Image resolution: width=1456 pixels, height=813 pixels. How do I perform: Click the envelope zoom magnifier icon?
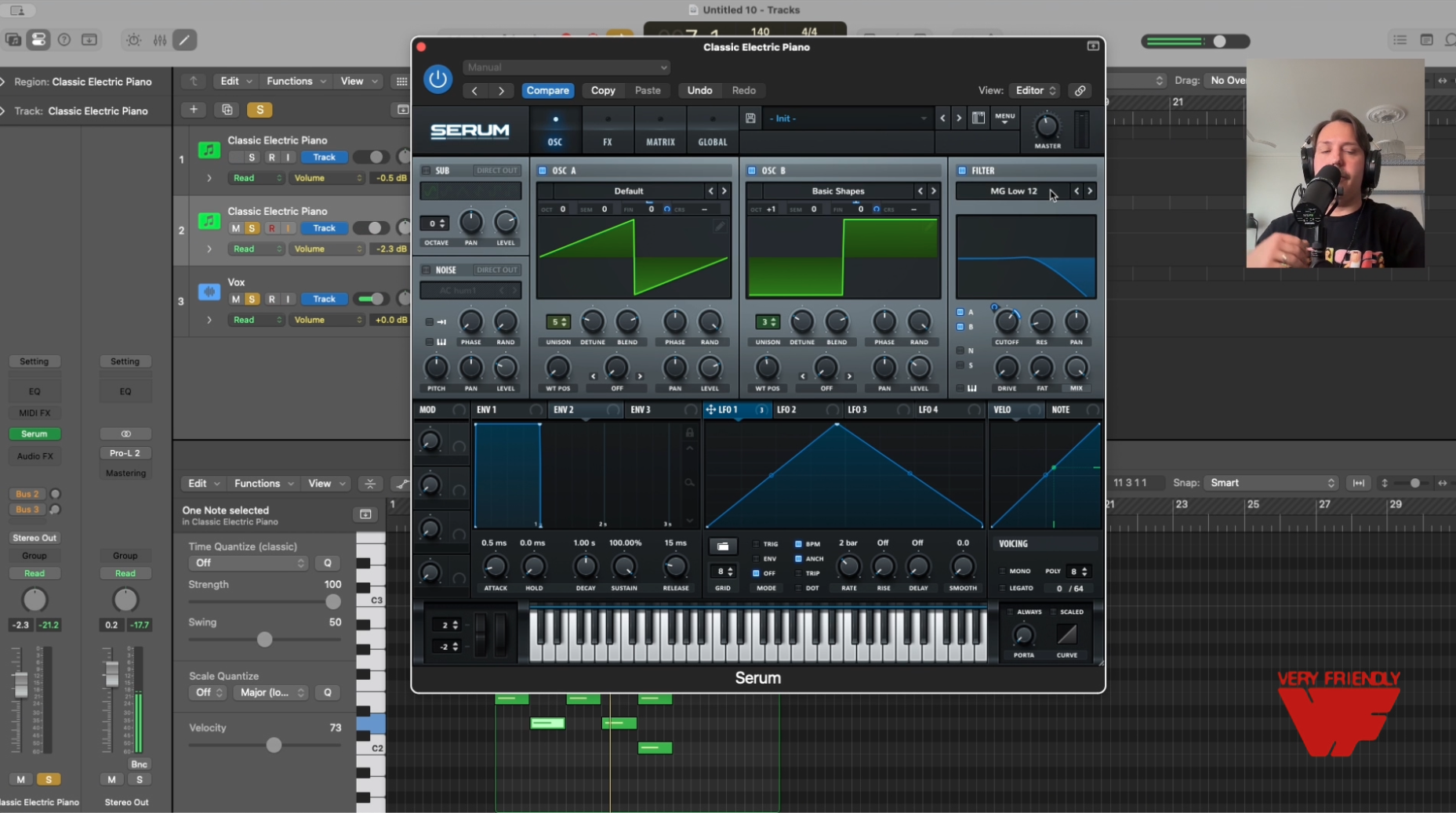pos(689,483)
